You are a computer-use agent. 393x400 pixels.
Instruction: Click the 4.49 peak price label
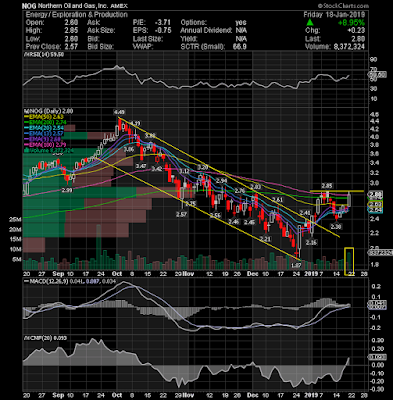point(119,112)
